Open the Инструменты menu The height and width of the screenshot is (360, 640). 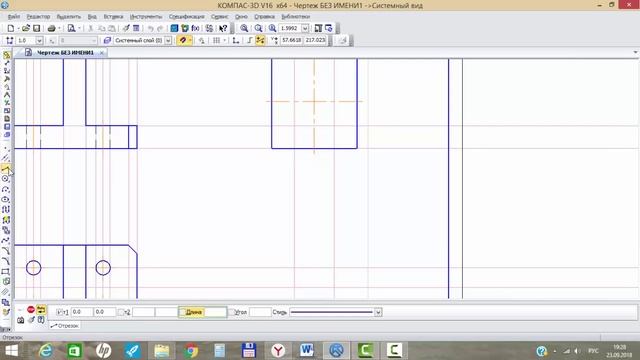pos(146,17)
